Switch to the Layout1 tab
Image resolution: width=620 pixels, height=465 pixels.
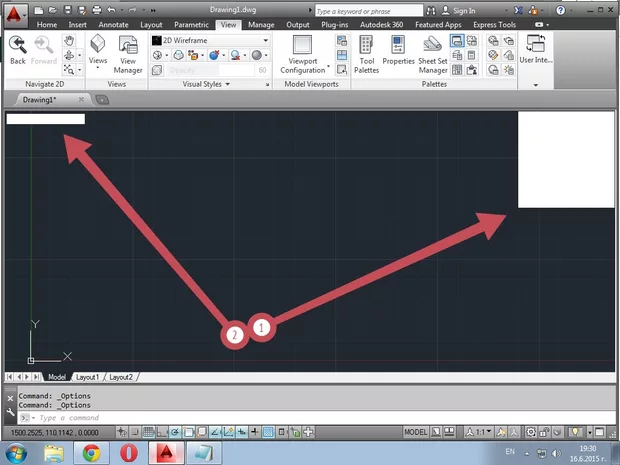87,377
